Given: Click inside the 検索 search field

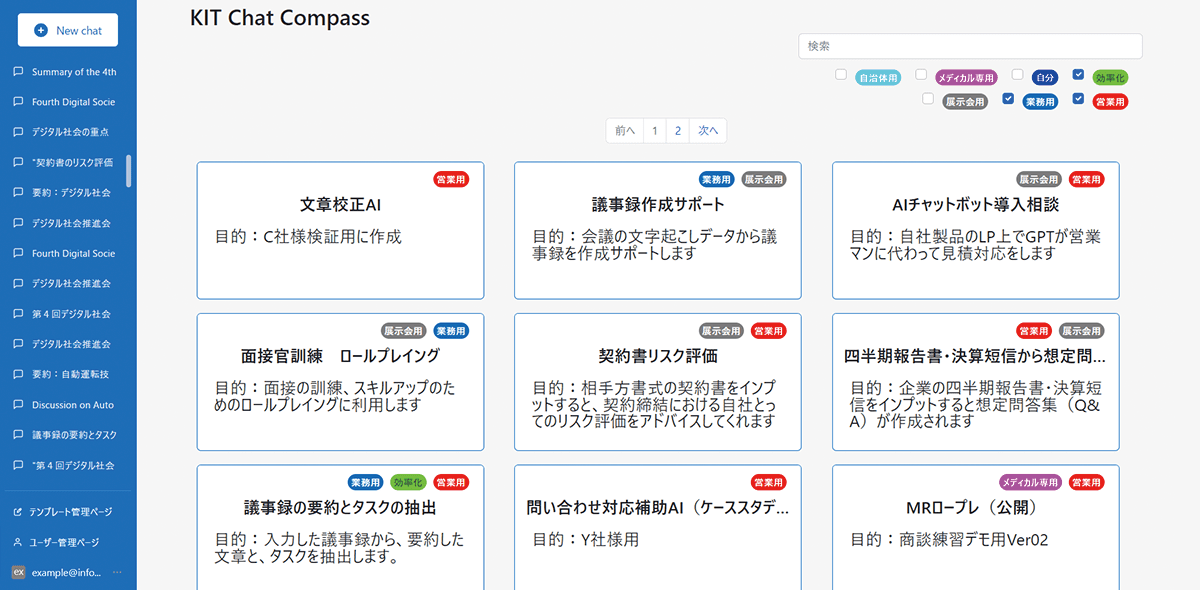Looking at the screenshot, I should pos(970,46).
